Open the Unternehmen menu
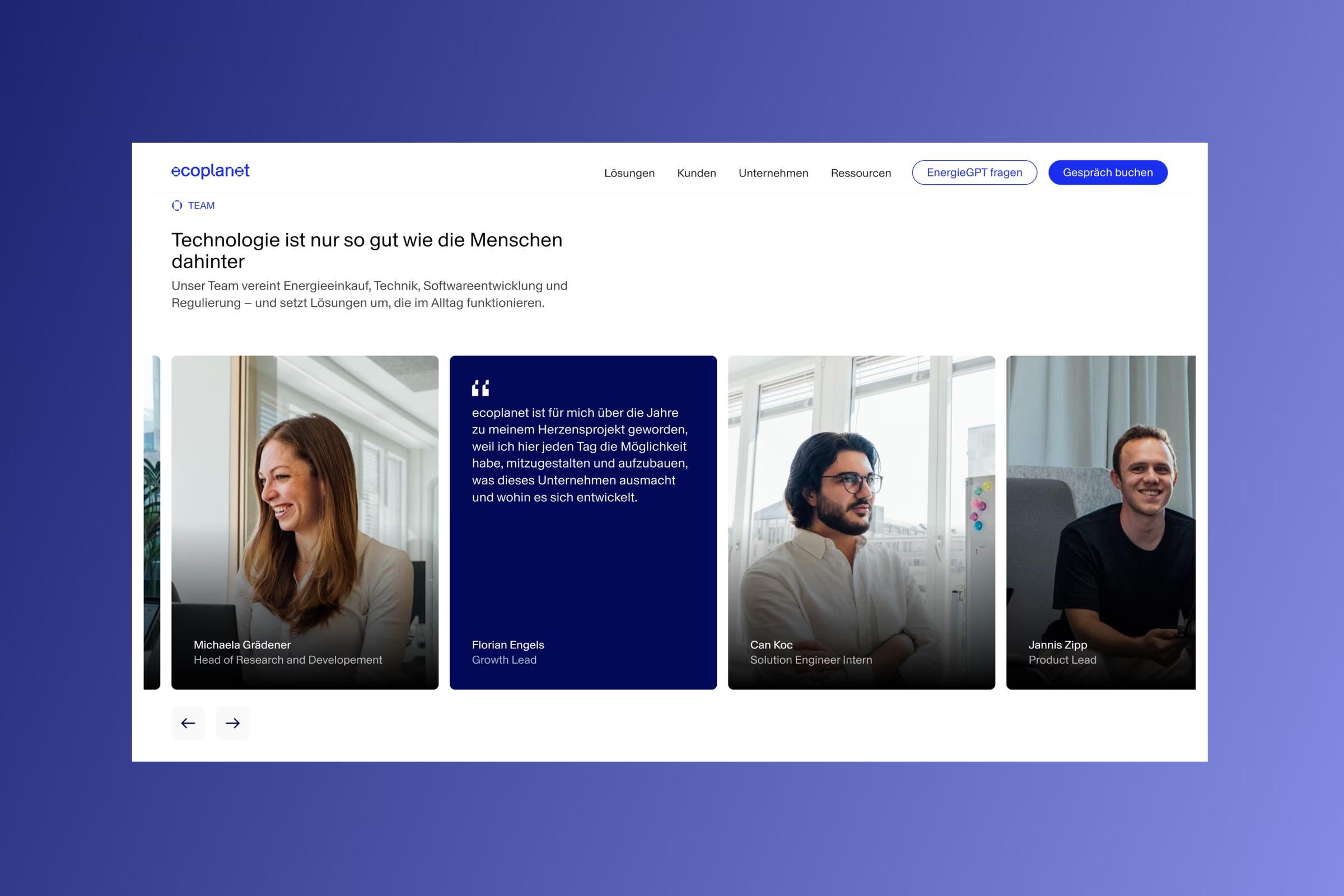The height and width of the screenshot is (896, 1344). click(x=773, y=172)
